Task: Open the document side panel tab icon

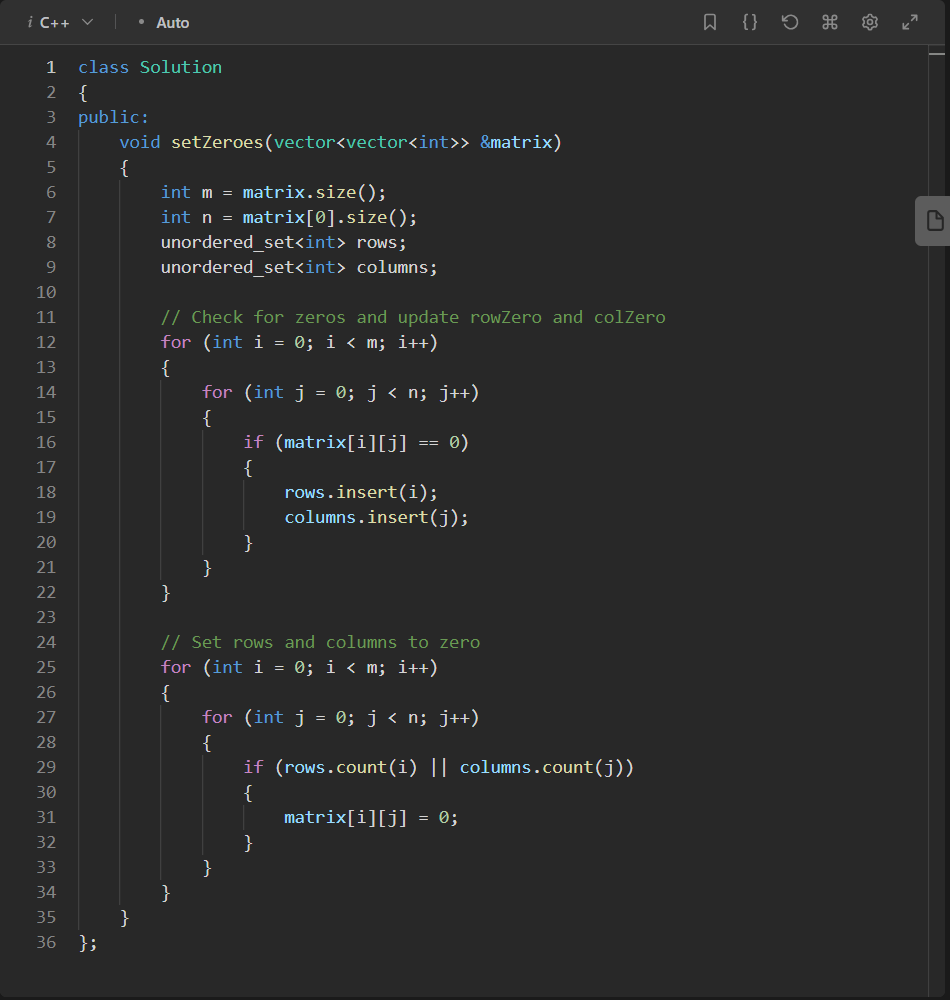Action: pos(934,221)
